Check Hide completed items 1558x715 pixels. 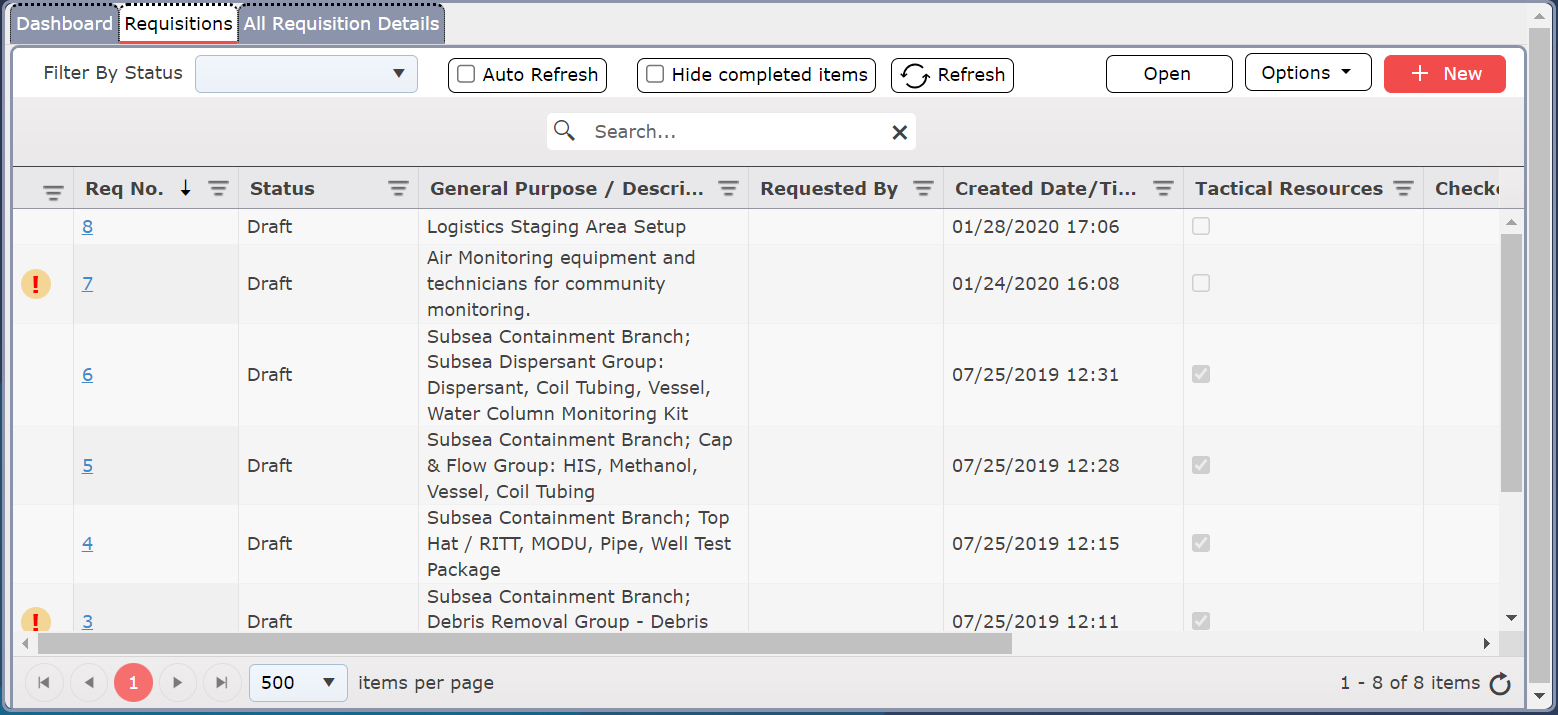point(655,74)
